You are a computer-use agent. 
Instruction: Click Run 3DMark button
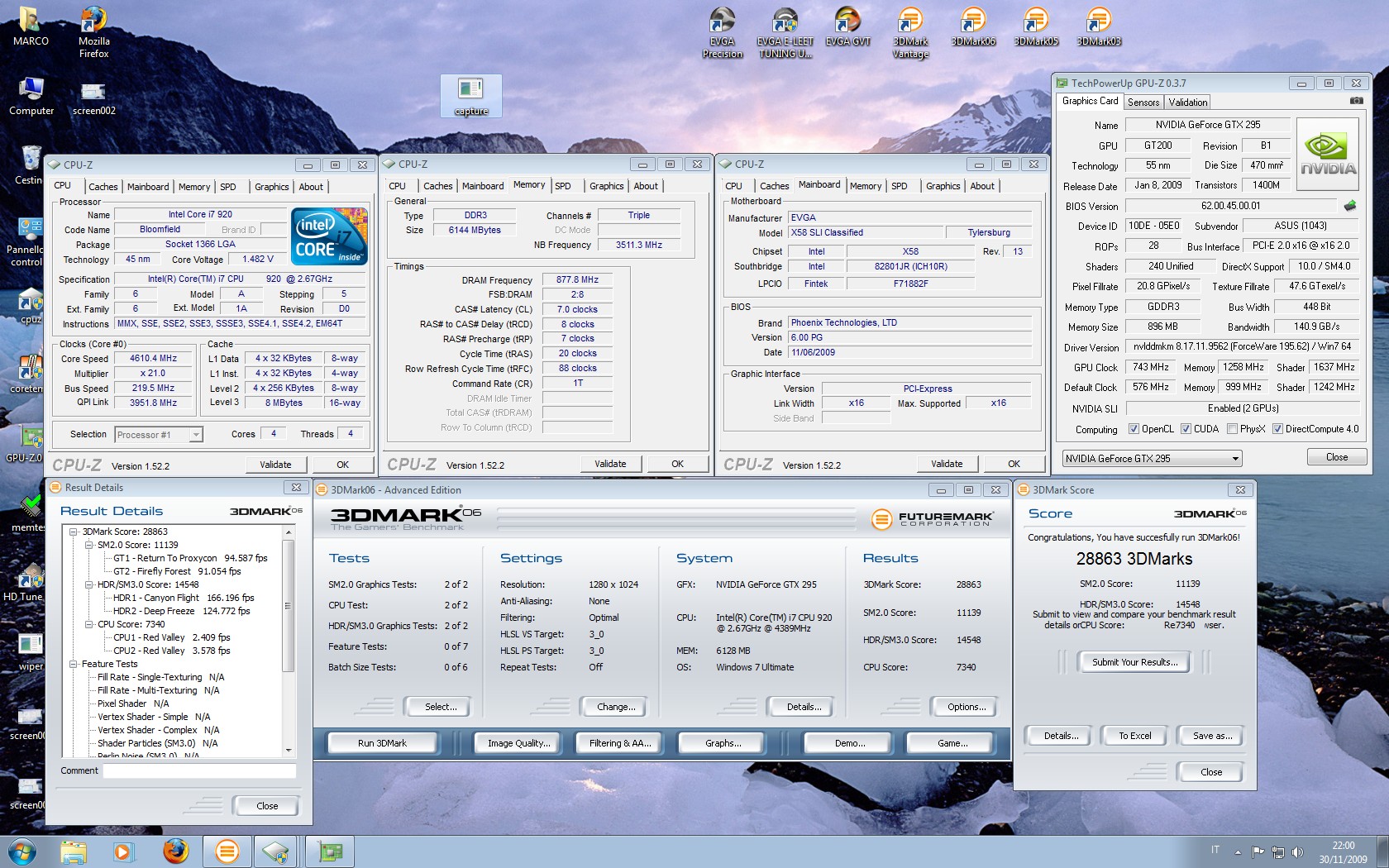pos(382,743)
